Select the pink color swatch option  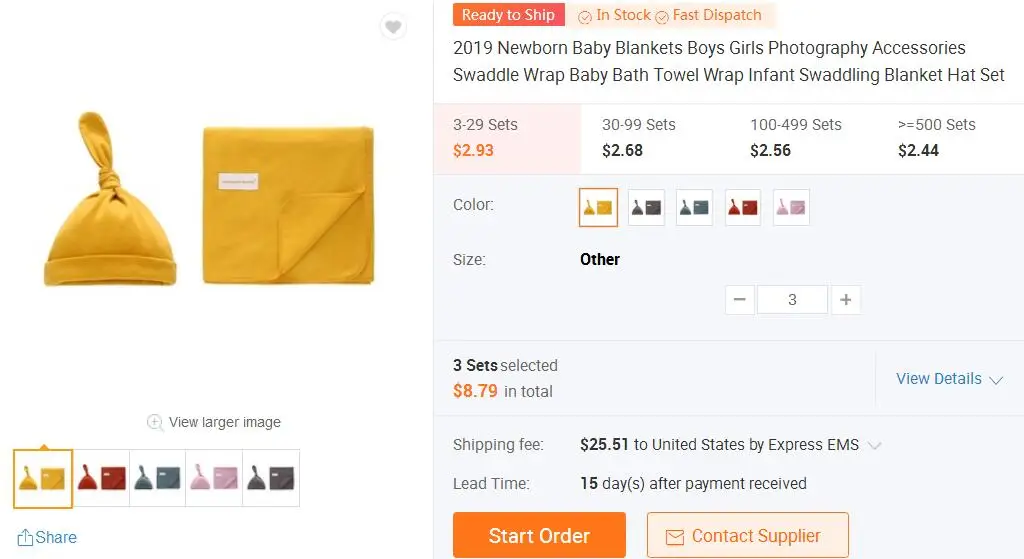coord(791,207)
